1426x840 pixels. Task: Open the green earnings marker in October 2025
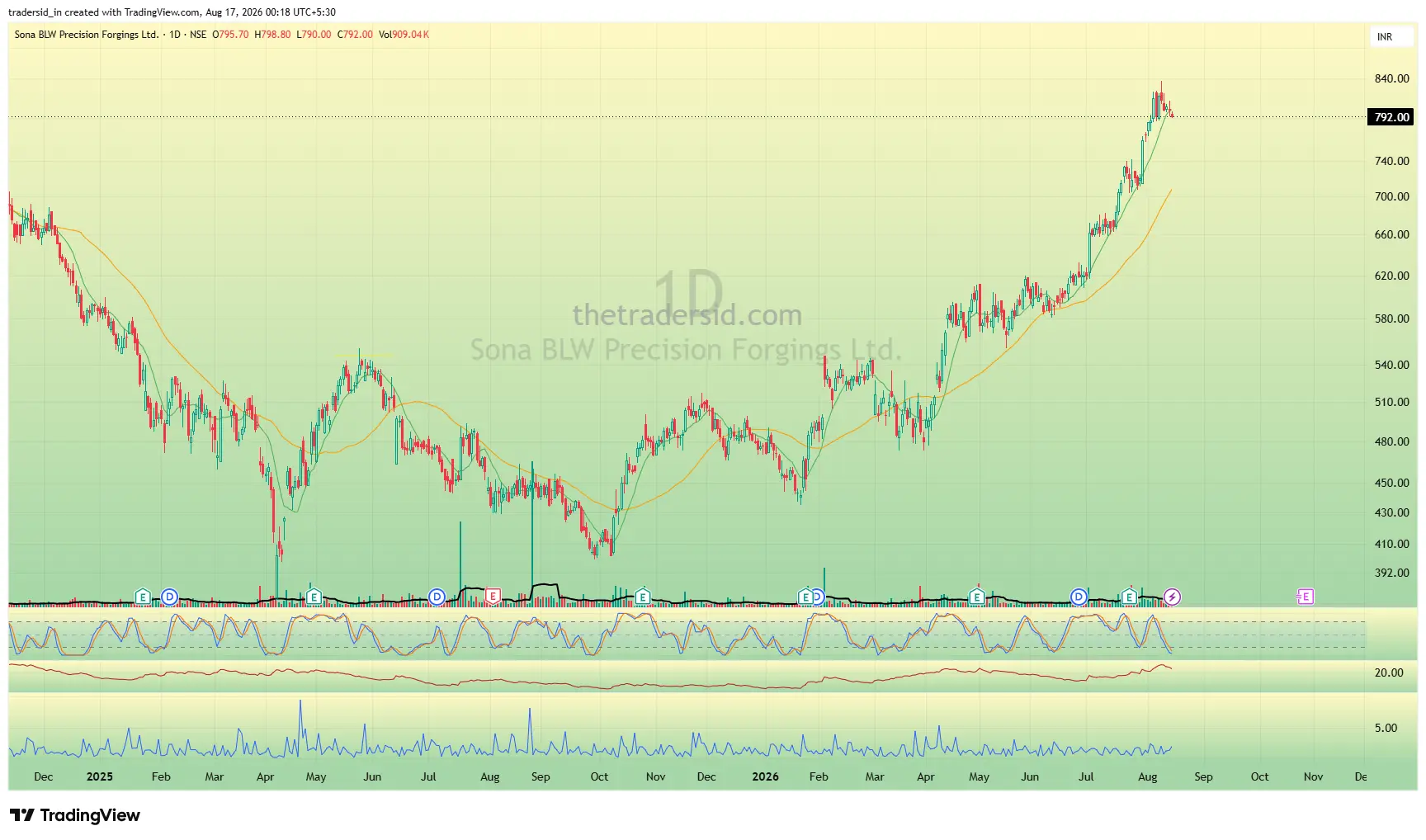tap(642, 597)
